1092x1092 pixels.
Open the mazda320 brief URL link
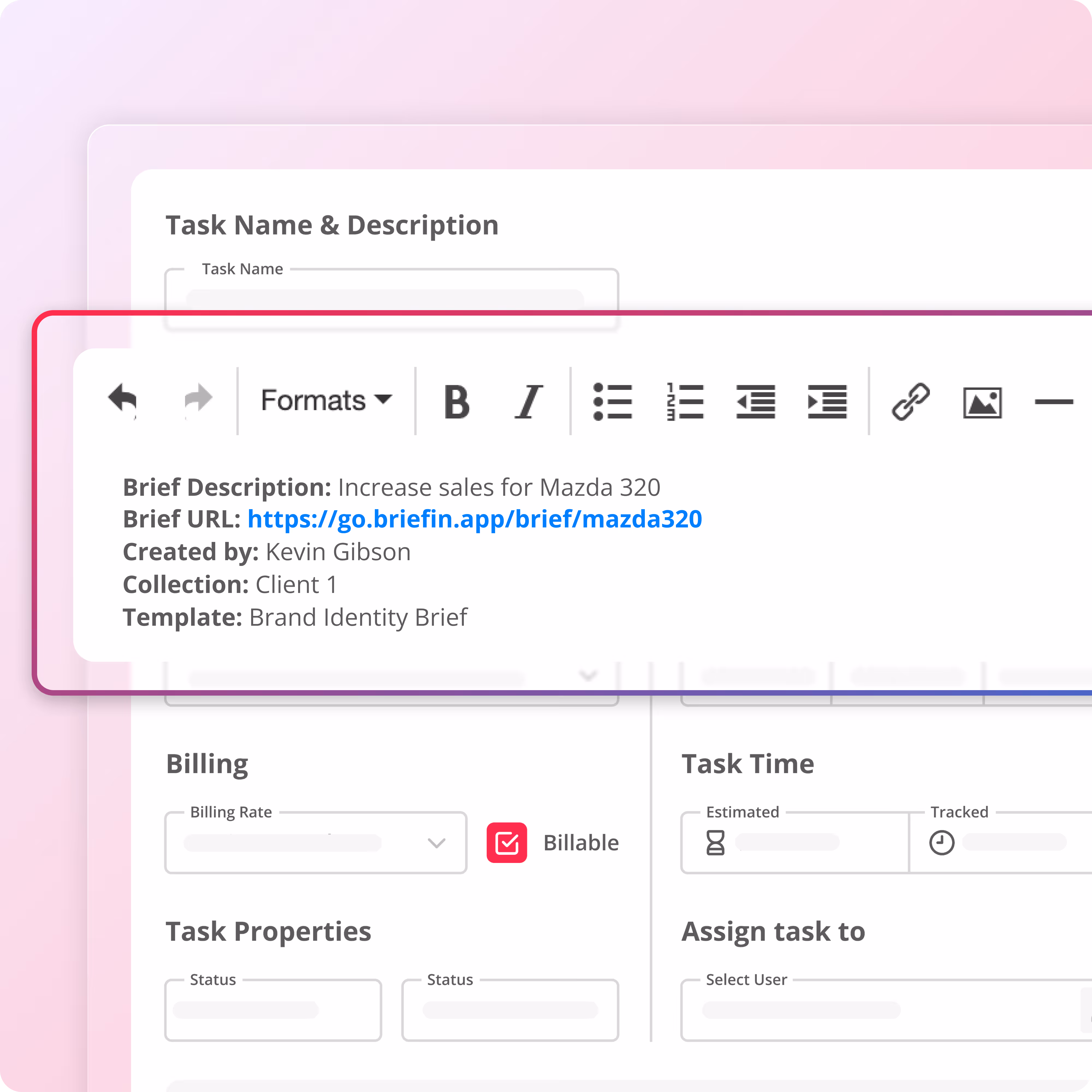coord(474,519)
